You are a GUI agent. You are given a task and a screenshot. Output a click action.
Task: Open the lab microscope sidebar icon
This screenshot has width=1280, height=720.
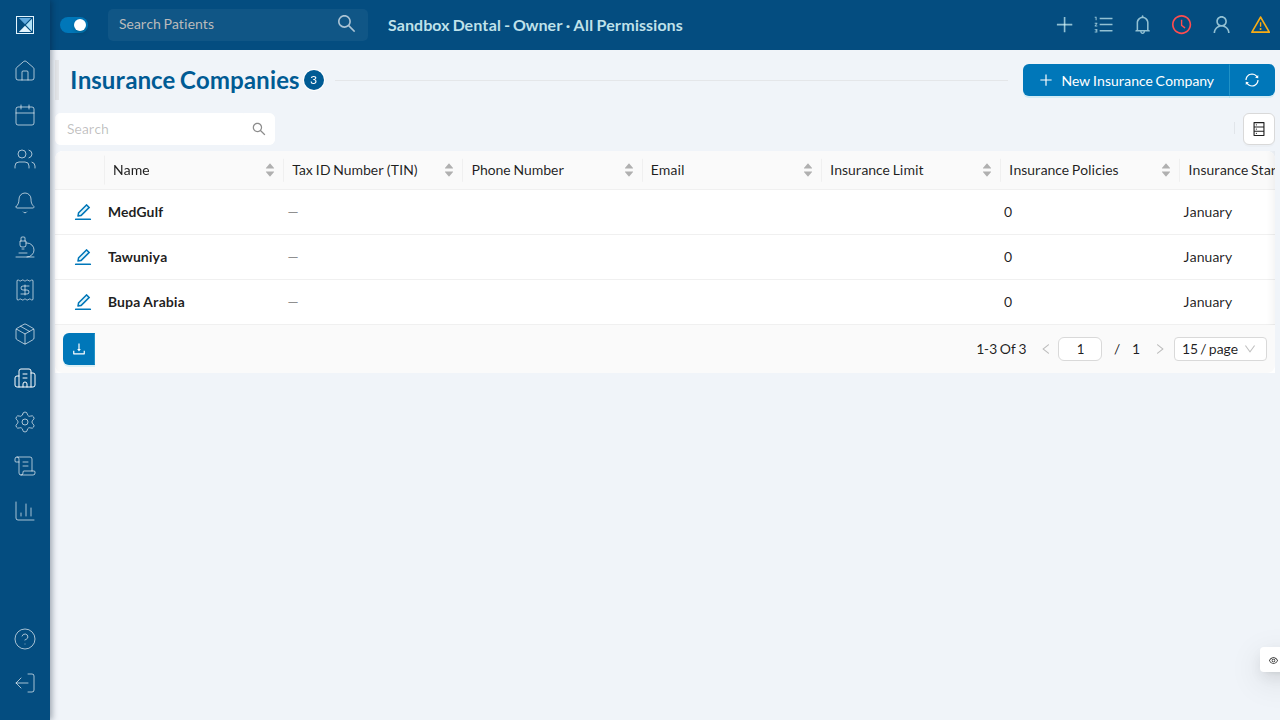coord(25,246)
